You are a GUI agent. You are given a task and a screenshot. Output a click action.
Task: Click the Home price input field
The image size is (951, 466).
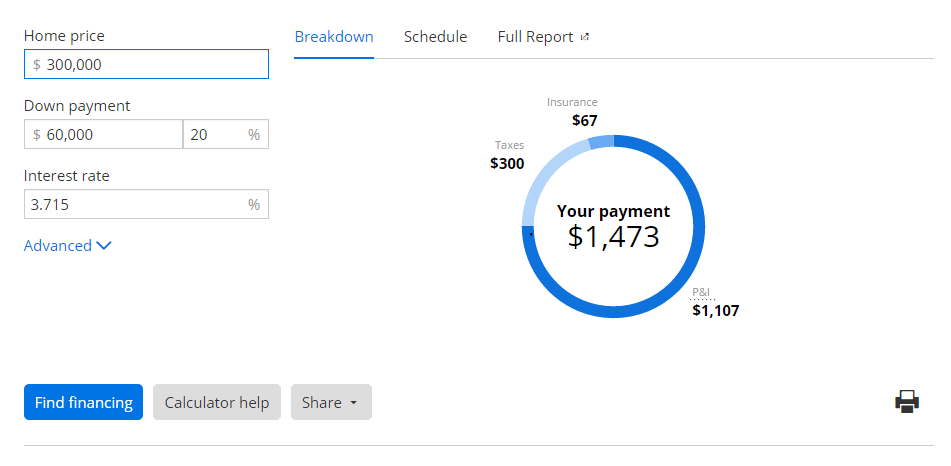point(146,64)
